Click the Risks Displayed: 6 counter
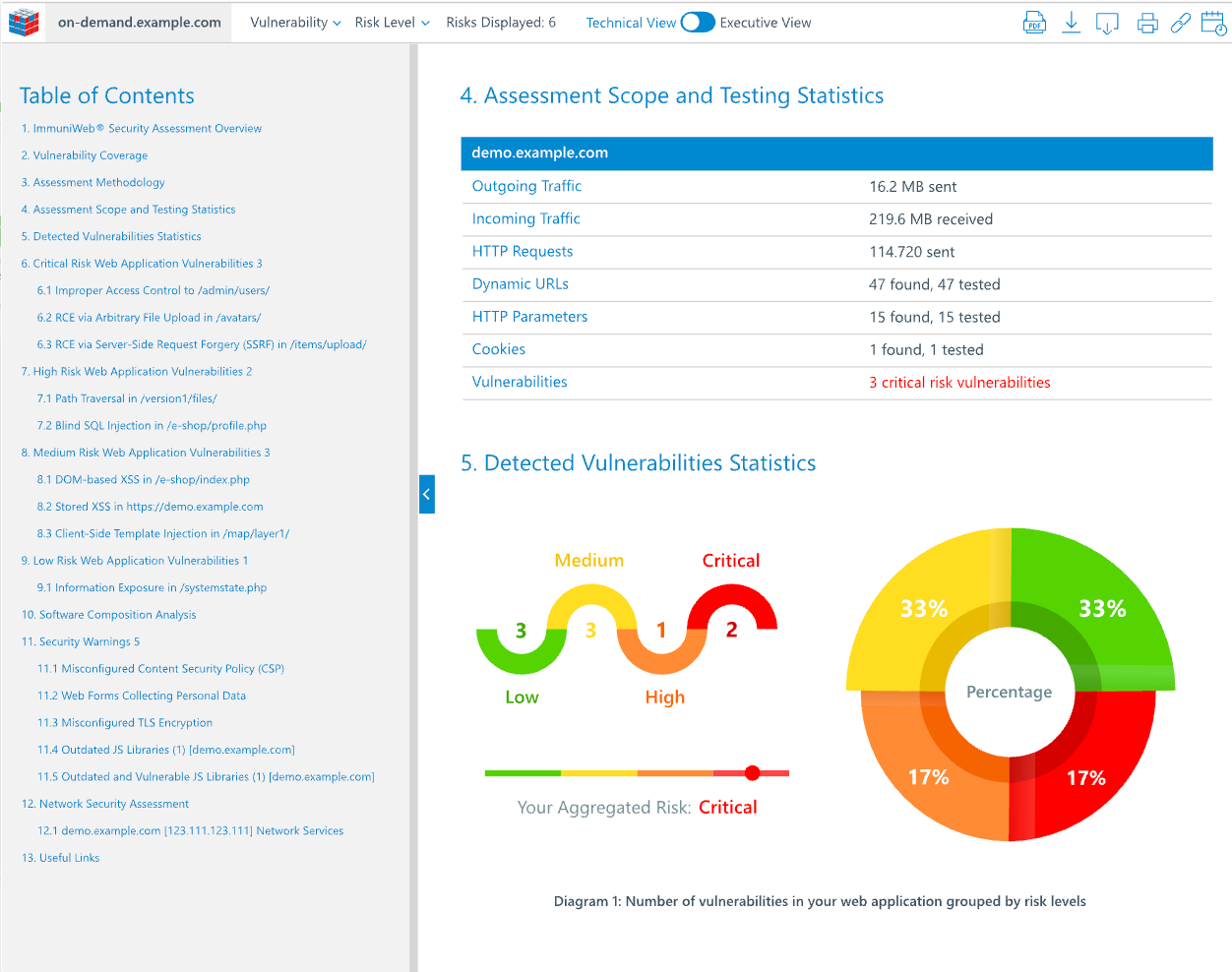Image resolution: width=1232 pixels, height=972 pixels. click(501, 23)
